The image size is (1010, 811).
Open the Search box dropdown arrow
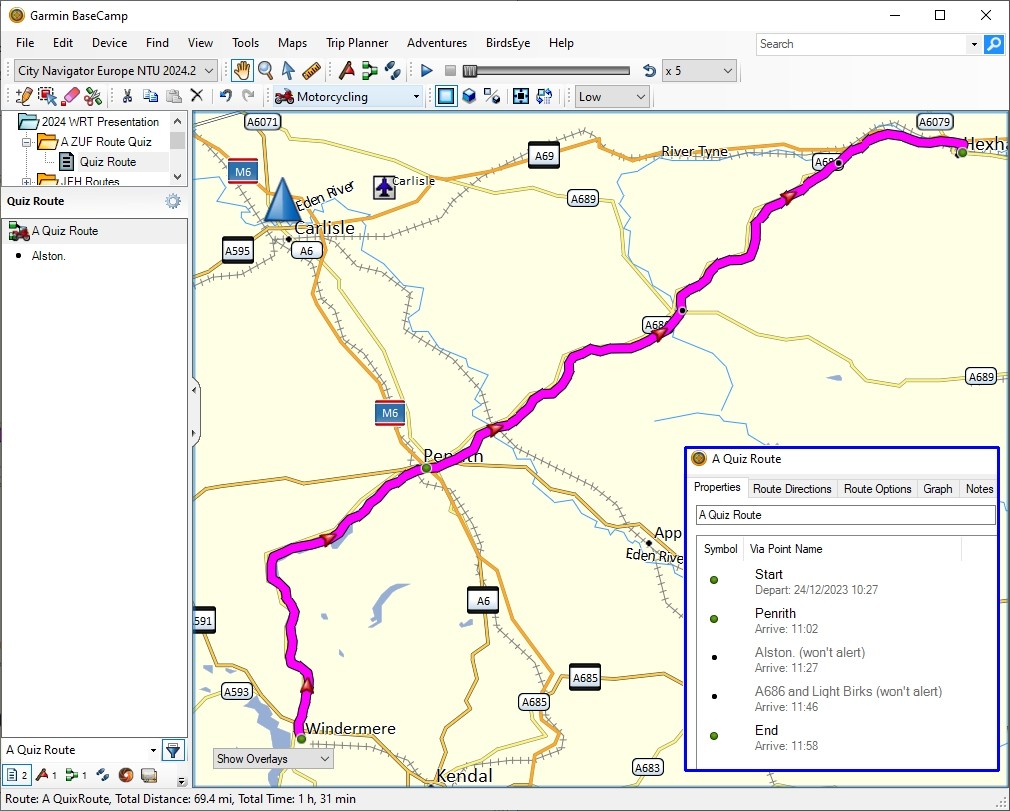[x=974, y=44]
